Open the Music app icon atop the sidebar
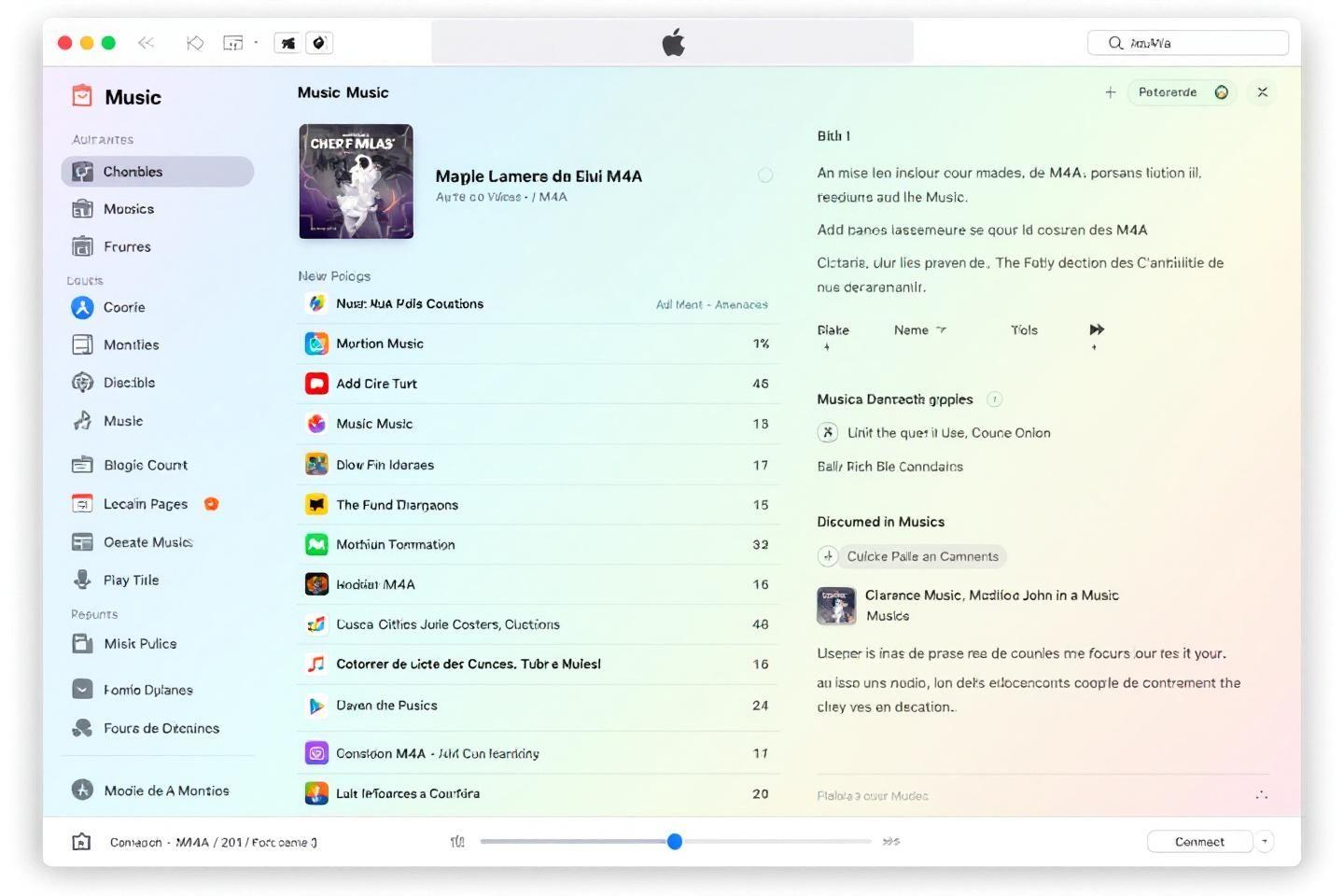The height and width of the screenshot is (896, 1344). point(82,95)
